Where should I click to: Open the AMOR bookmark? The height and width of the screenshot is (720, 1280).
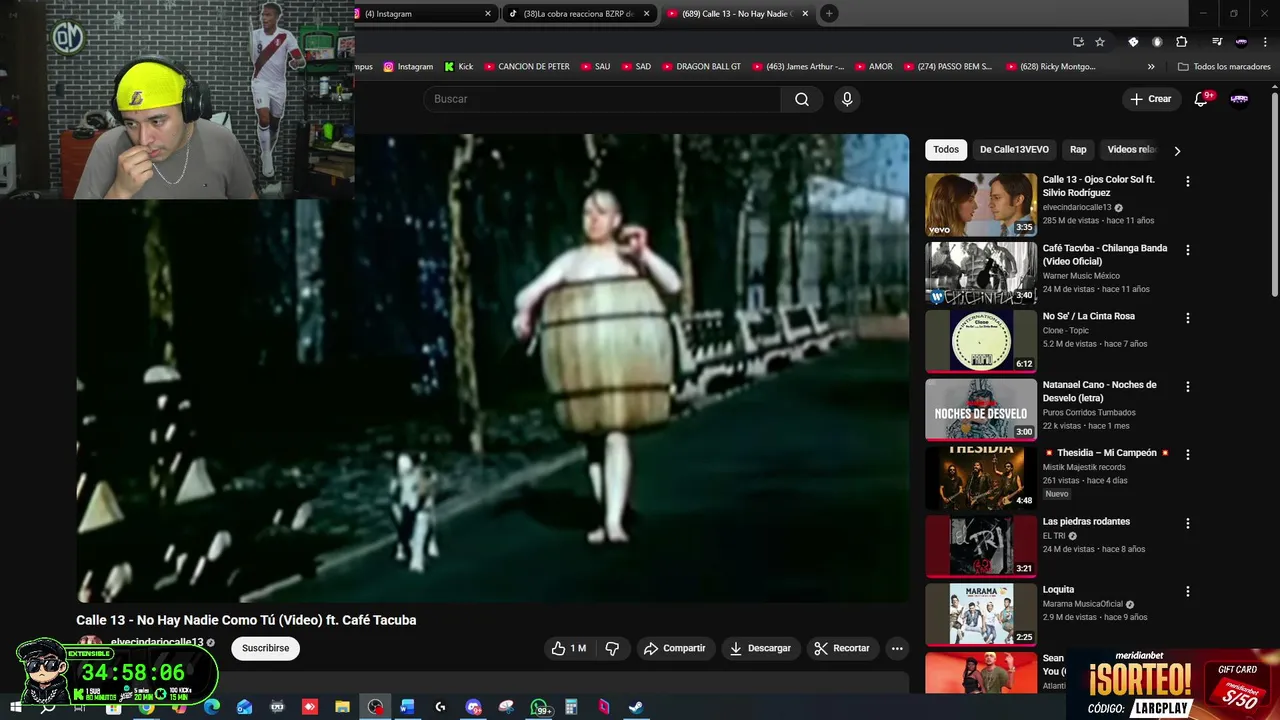[874, 67]
